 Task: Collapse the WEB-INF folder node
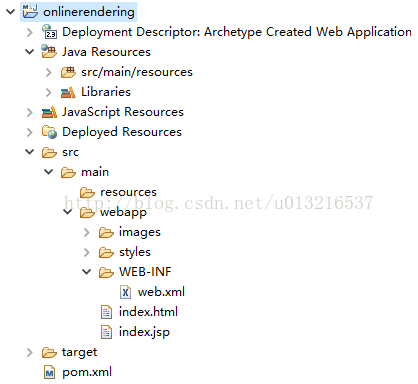pos(87,272)
